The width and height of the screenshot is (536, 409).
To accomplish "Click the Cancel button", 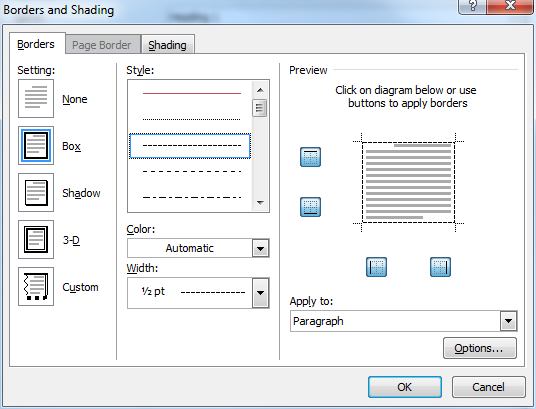I will [488, 387].
